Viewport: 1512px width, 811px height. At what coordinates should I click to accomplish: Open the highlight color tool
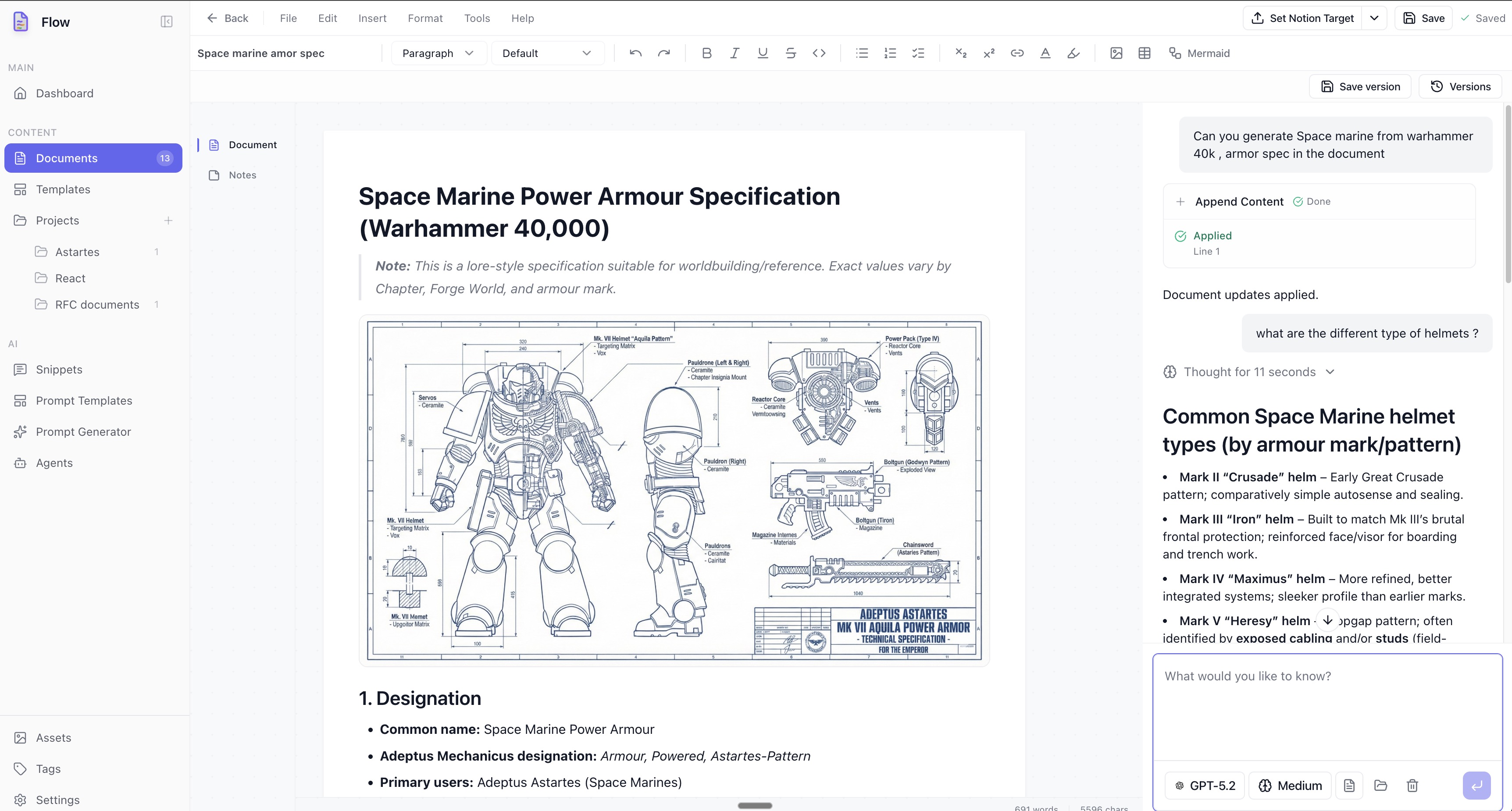click(x=1073, y=53)
